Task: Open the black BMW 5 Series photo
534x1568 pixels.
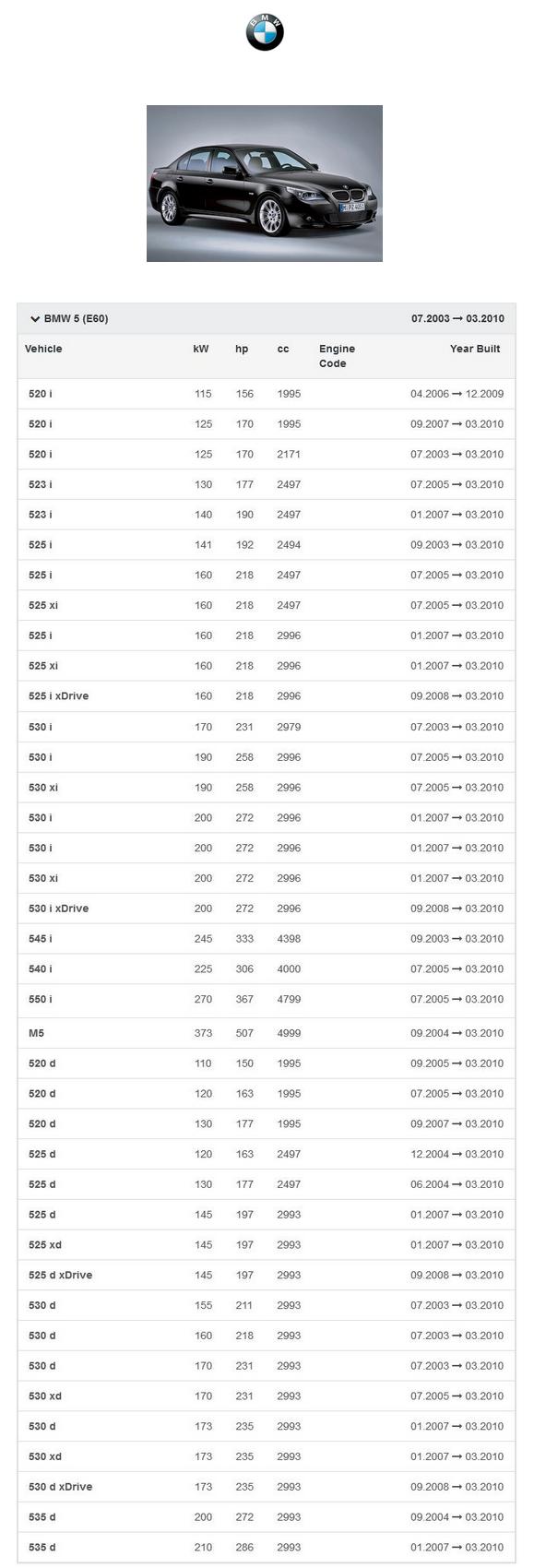Action: tap(265, 184)
